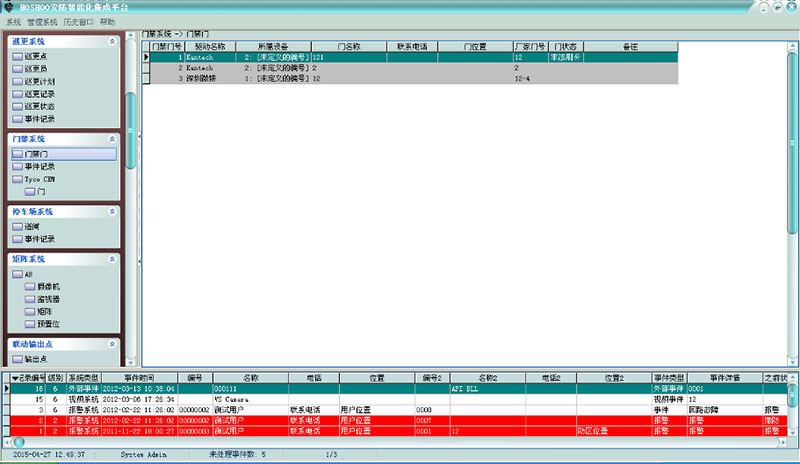Collapse the 矩阵系统 panel chevron
This screenshot has width=800, height=464.
coord(113,259)
